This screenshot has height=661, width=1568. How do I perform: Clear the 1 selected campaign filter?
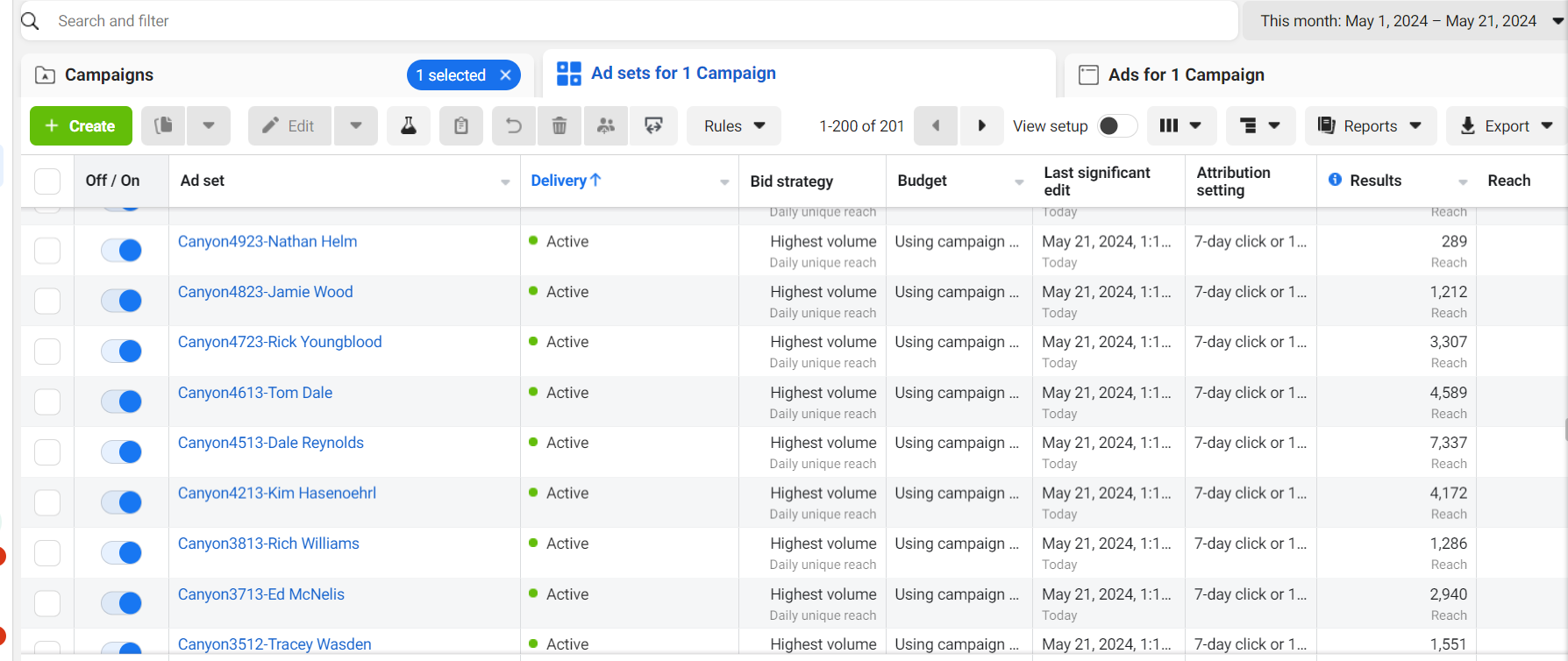point(506,75)
